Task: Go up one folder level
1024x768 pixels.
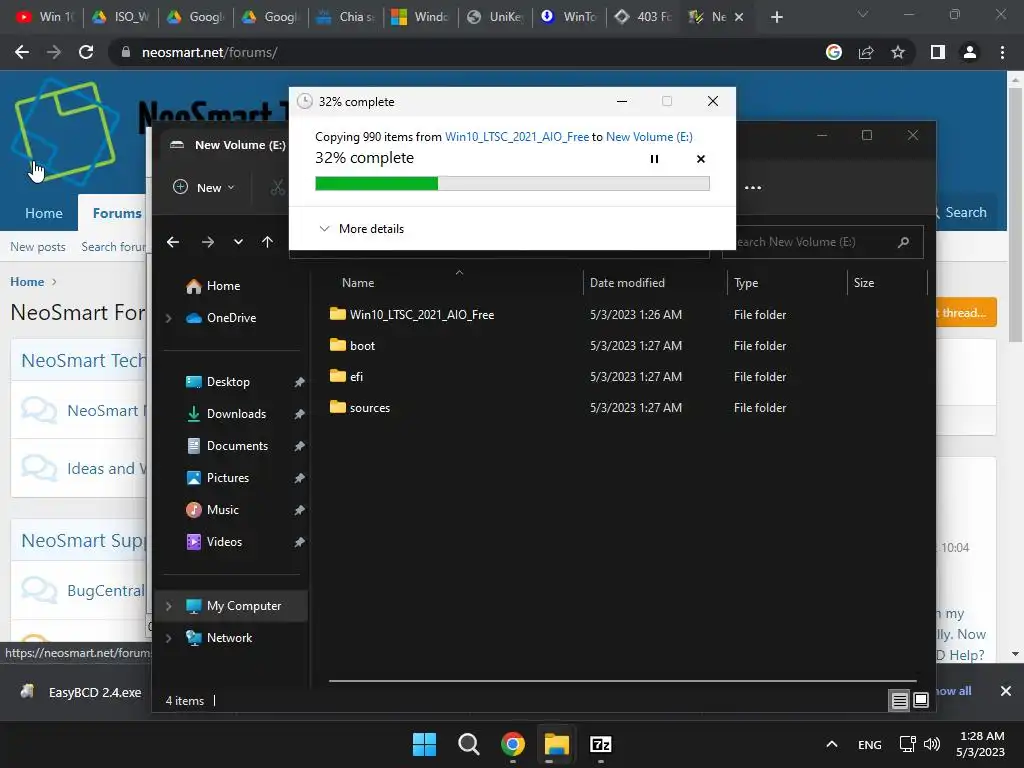Action: point(267,242)
